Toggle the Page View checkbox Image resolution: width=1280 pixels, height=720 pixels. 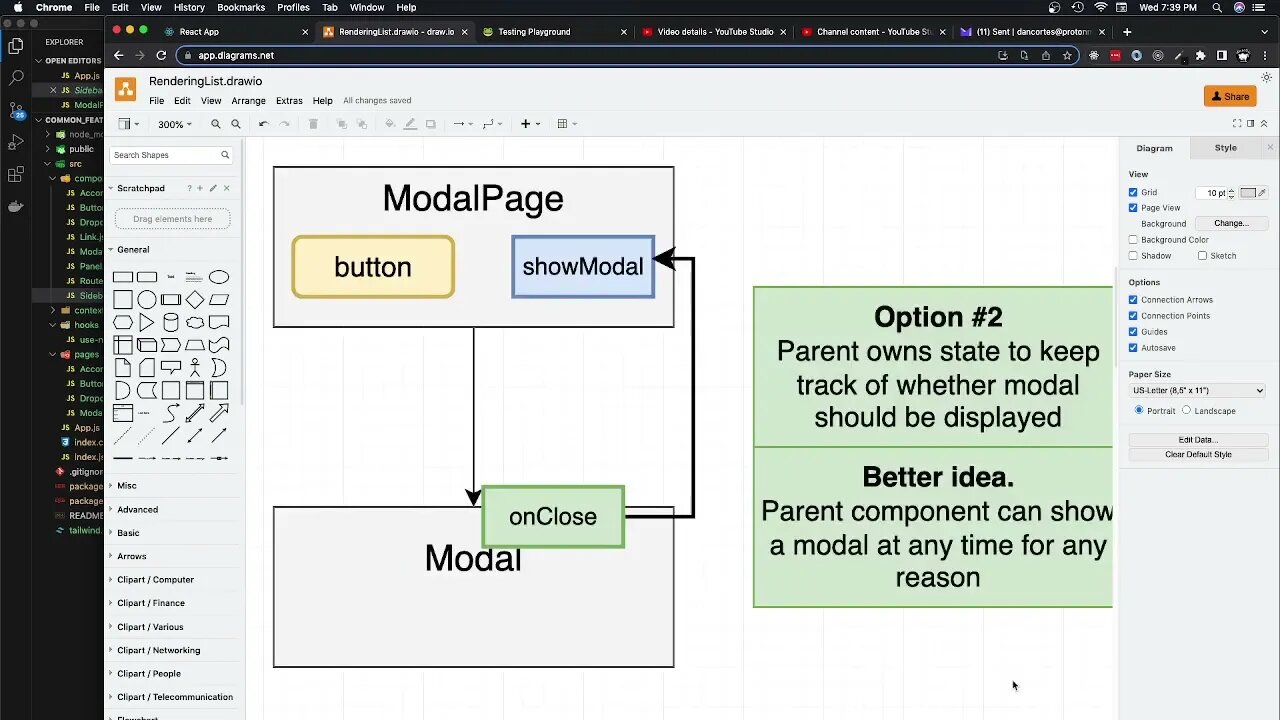coord(1133,208)
